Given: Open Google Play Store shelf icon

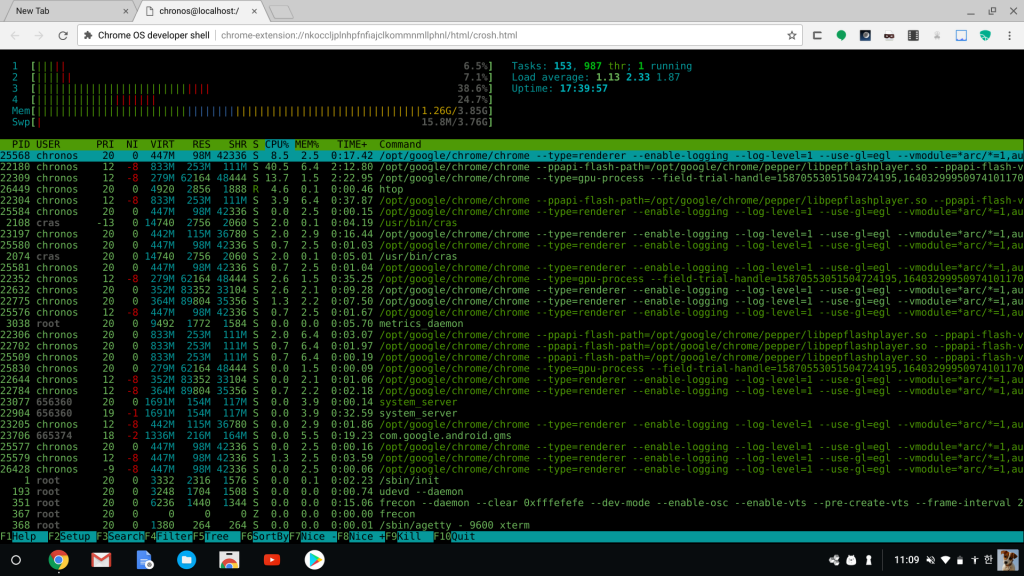Looking at the screenshot, I should point(315,560).
